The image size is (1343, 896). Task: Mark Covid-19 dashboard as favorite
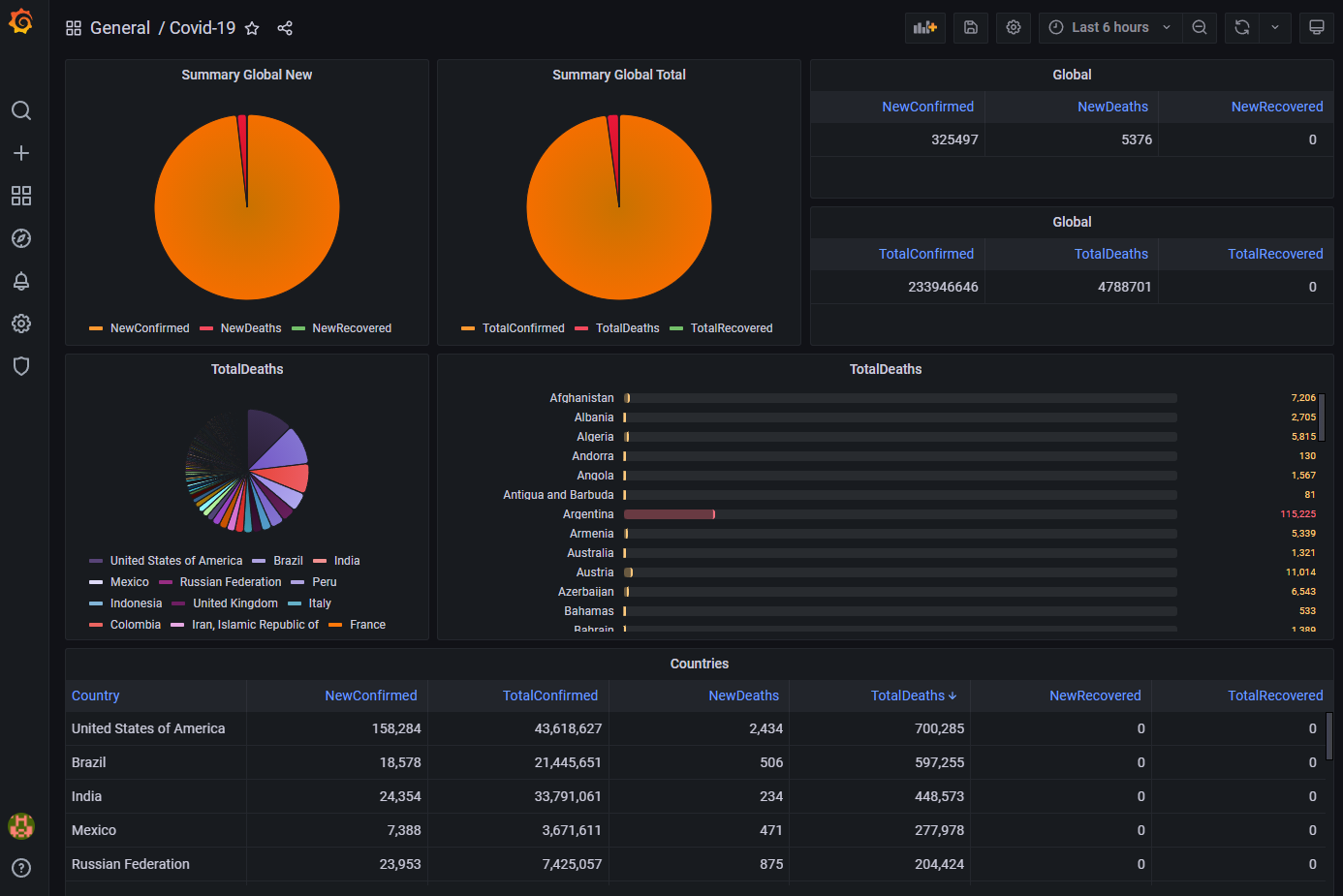[x=252, y=28]
